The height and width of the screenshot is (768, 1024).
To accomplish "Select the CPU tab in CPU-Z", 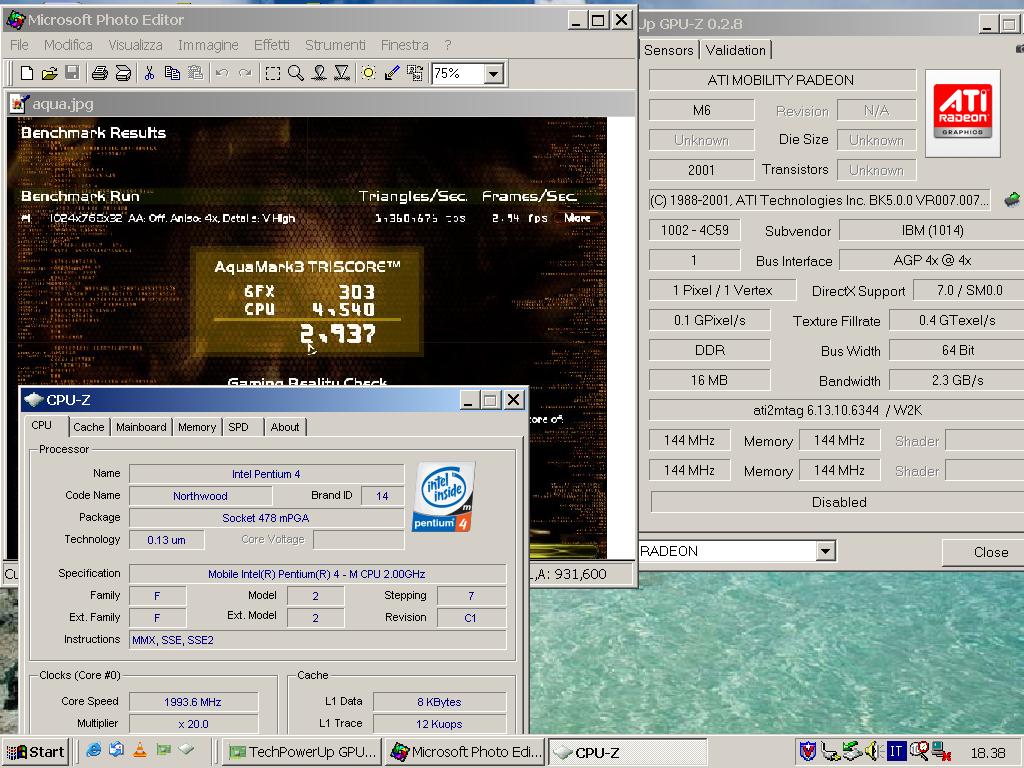I will pyautogui.click(x=41, y=425).
